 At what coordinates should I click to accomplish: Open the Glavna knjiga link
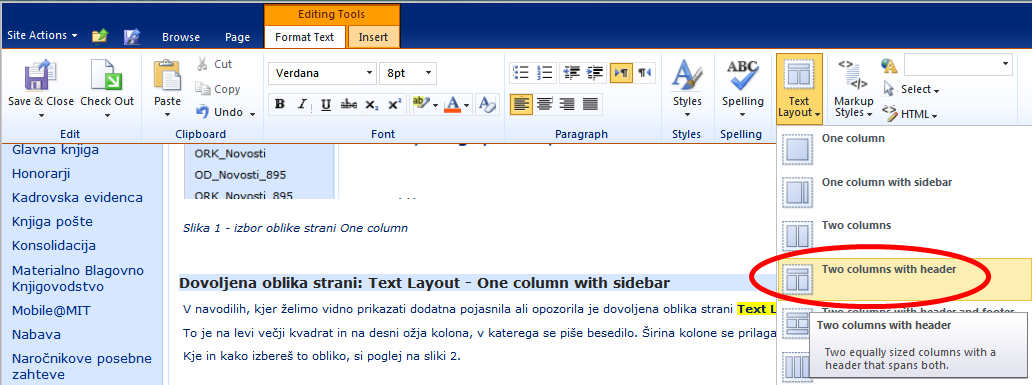pyautogui.click(x=55, y=150)
